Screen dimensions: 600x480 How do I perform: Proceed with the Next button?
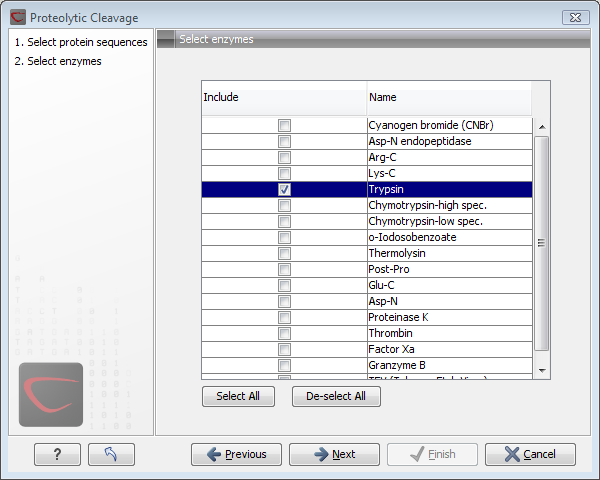(334, 454)
